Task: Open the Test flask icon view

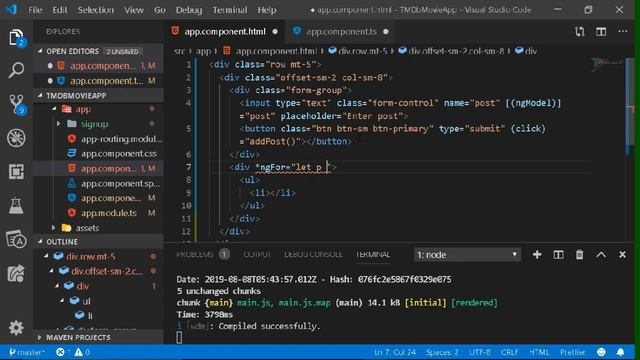Action: pyautogui.click(x=16, y=205)
